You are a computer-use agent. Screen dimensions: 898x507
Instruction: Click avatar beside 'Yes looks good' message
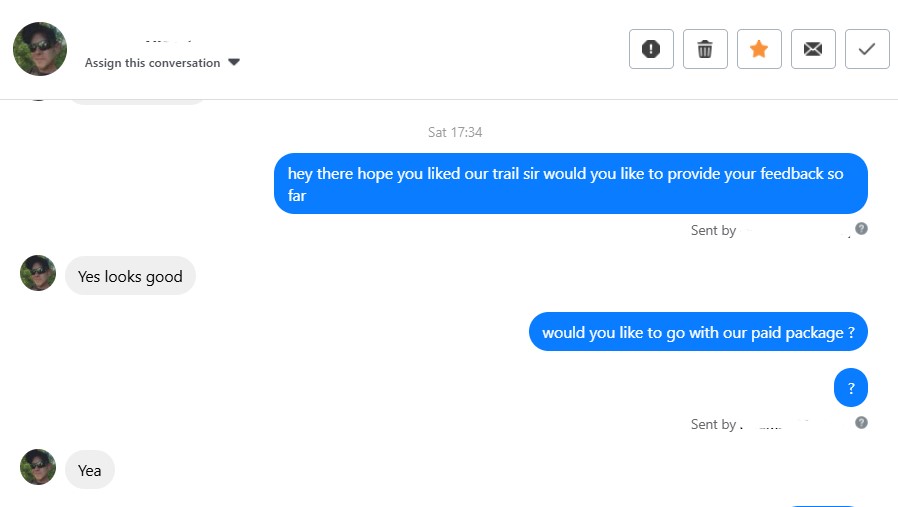tap(38, 274)
